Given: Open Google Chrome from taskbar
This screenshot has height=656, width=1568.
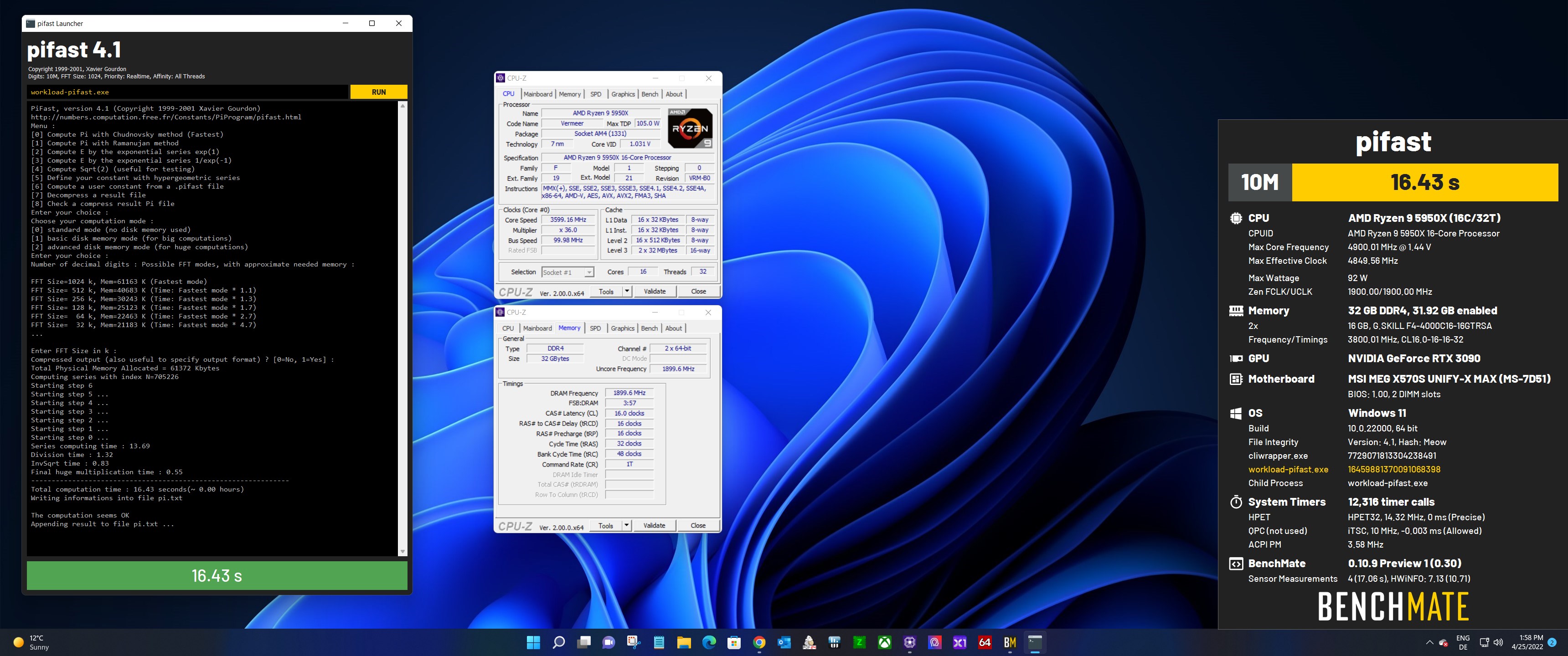Looking at the screenshot, I should 759,642.
